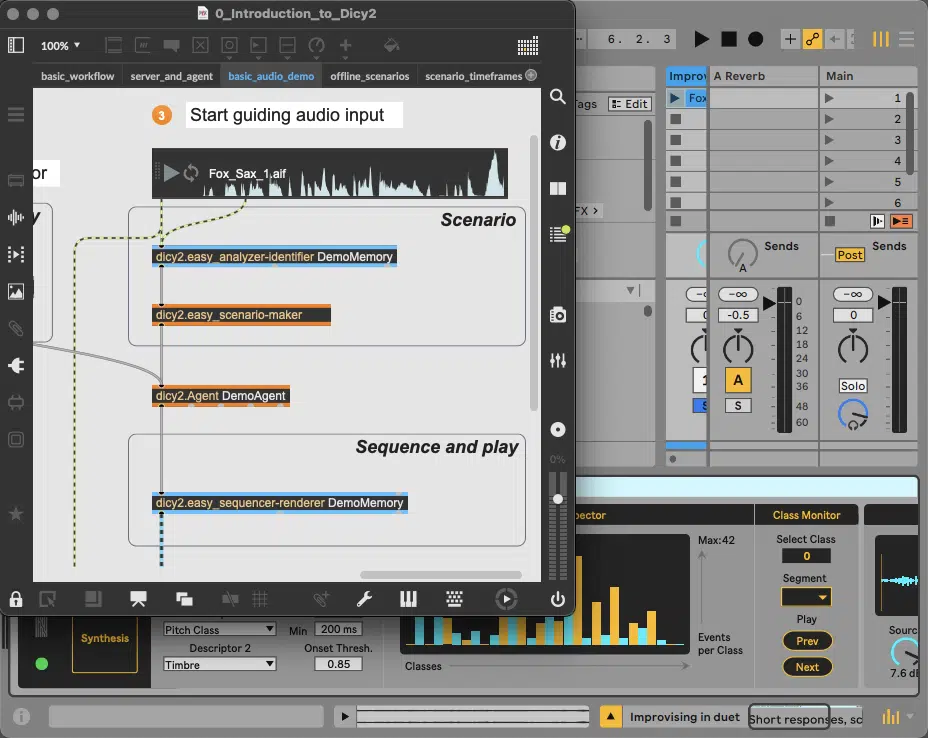Screen dimensions: 928x738
Task: Toggle the Post send button
Action: click(x=850, y=254)
